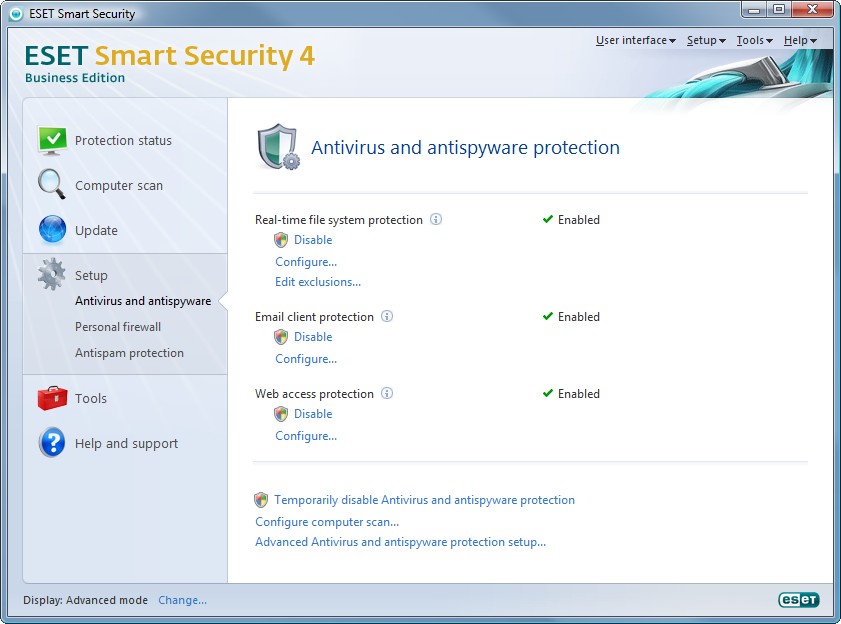Temporarily disable Antivirus and antispyware protection
This screenshot has width=841, height=624.
424,500
